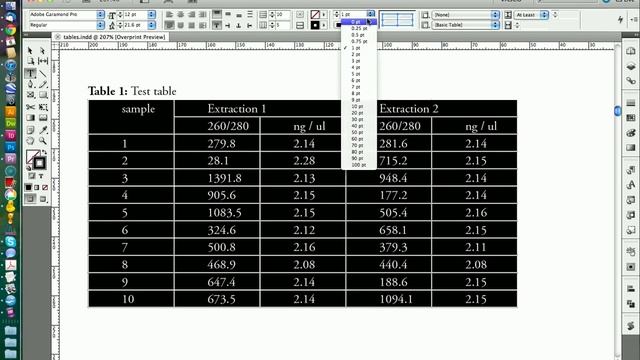This screenshot has width=640, height=360.
Task: Open the Regular font style dropdown
Action: [100, 25]
